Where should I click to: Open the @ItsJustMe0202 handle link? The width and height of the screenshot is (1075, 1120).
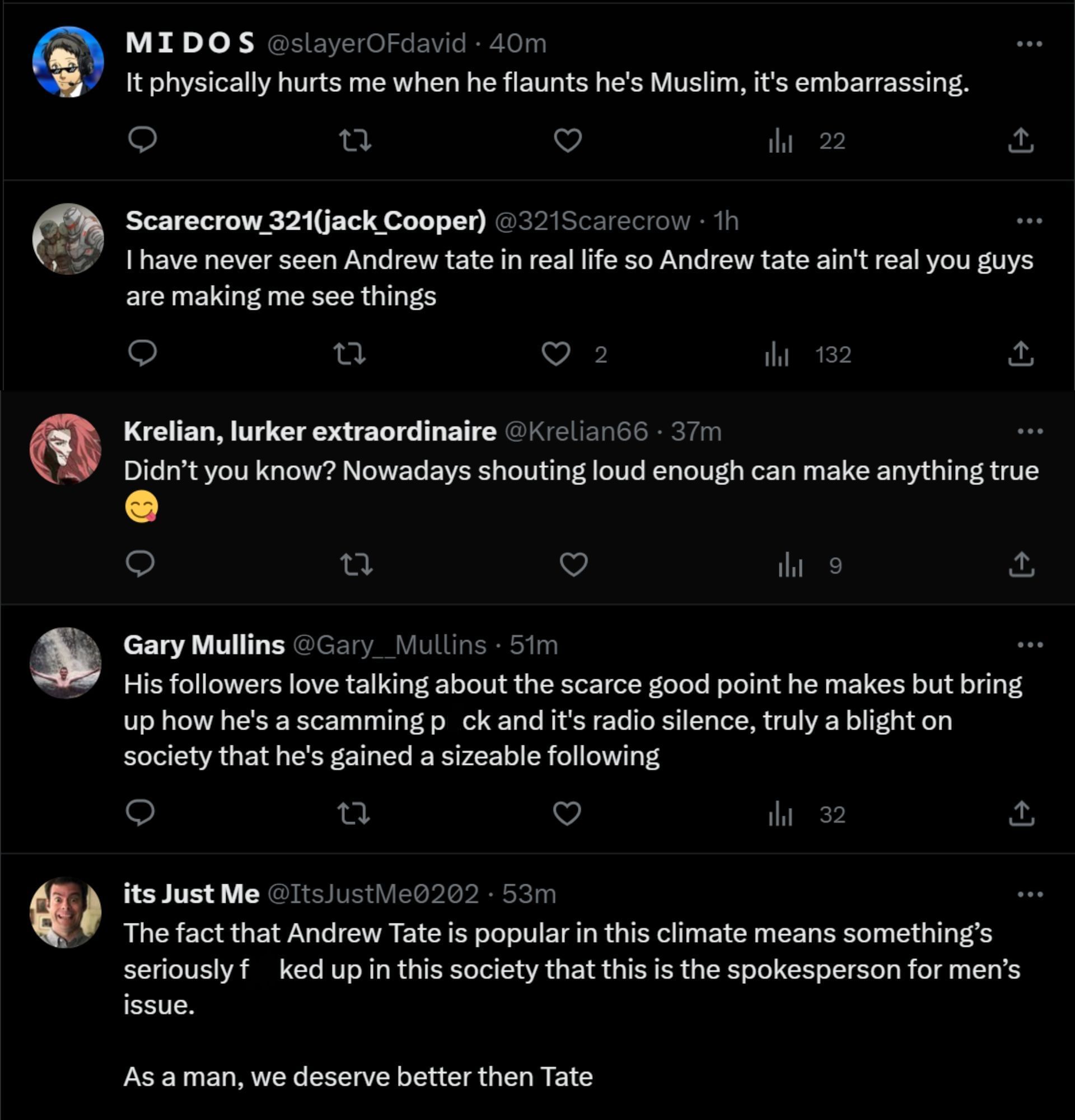click(373, 894)
